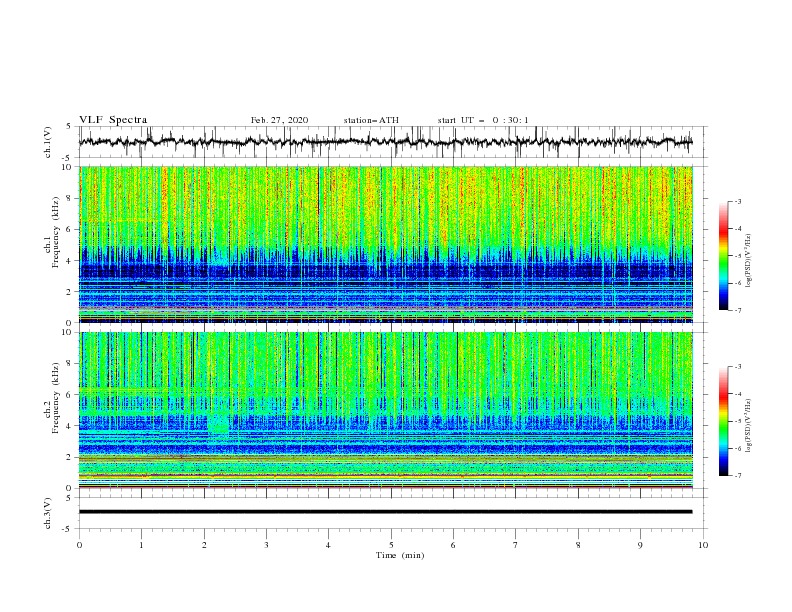Click the time axis tick label "2"
The width and height of the screenshot is (792, 612).
coord(204,545)
